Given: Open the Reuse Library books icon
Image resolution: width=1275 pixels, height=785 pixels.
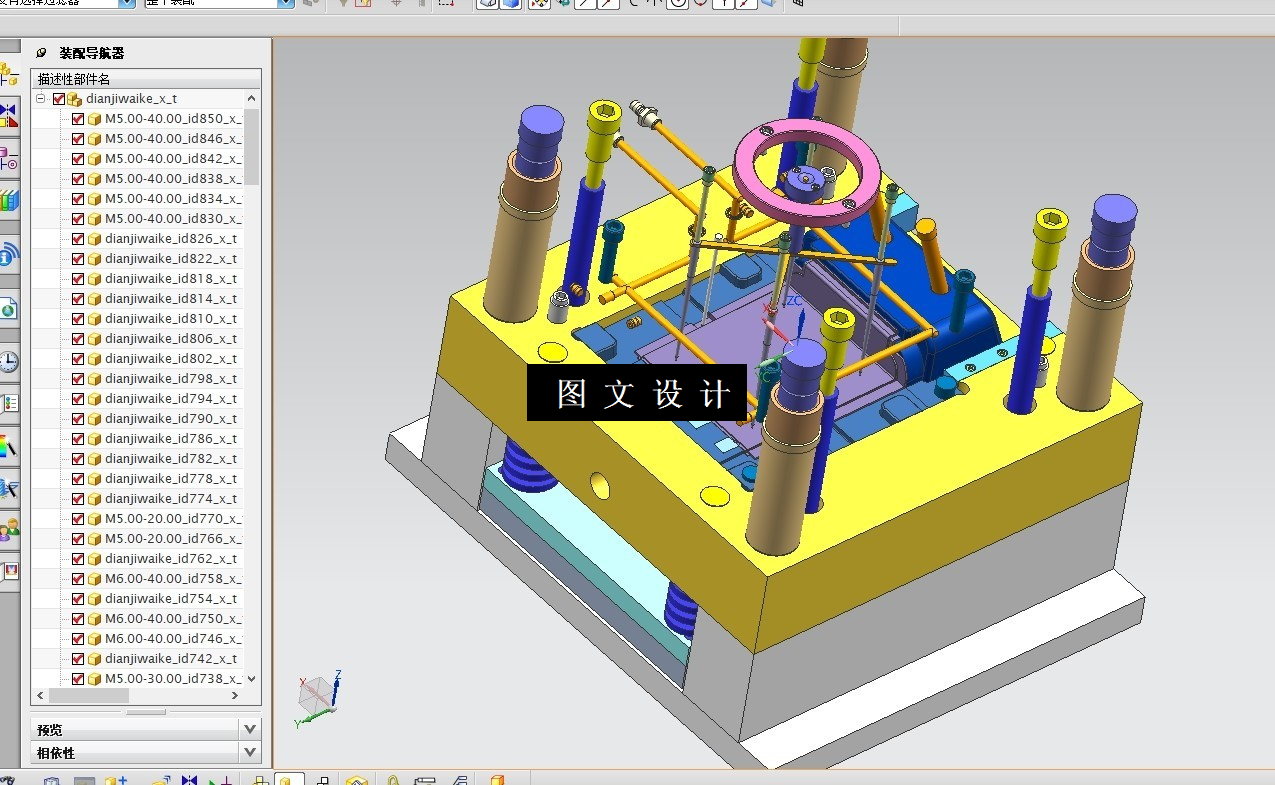Looking at the screenshot, I should (8, 201).
